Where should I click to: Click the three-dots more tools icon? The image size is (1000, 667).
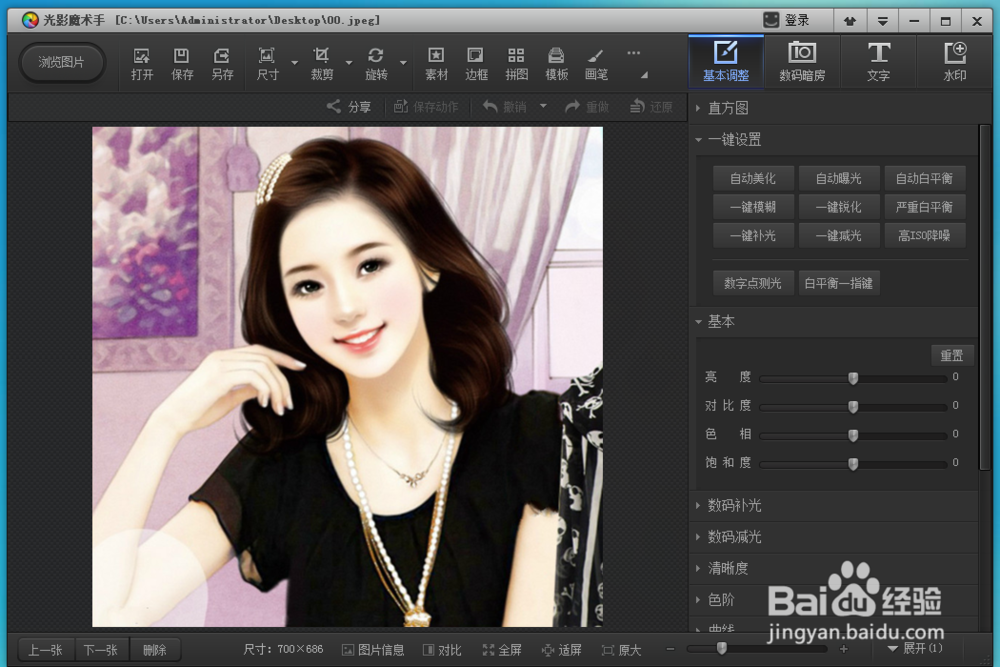point(633,53)
